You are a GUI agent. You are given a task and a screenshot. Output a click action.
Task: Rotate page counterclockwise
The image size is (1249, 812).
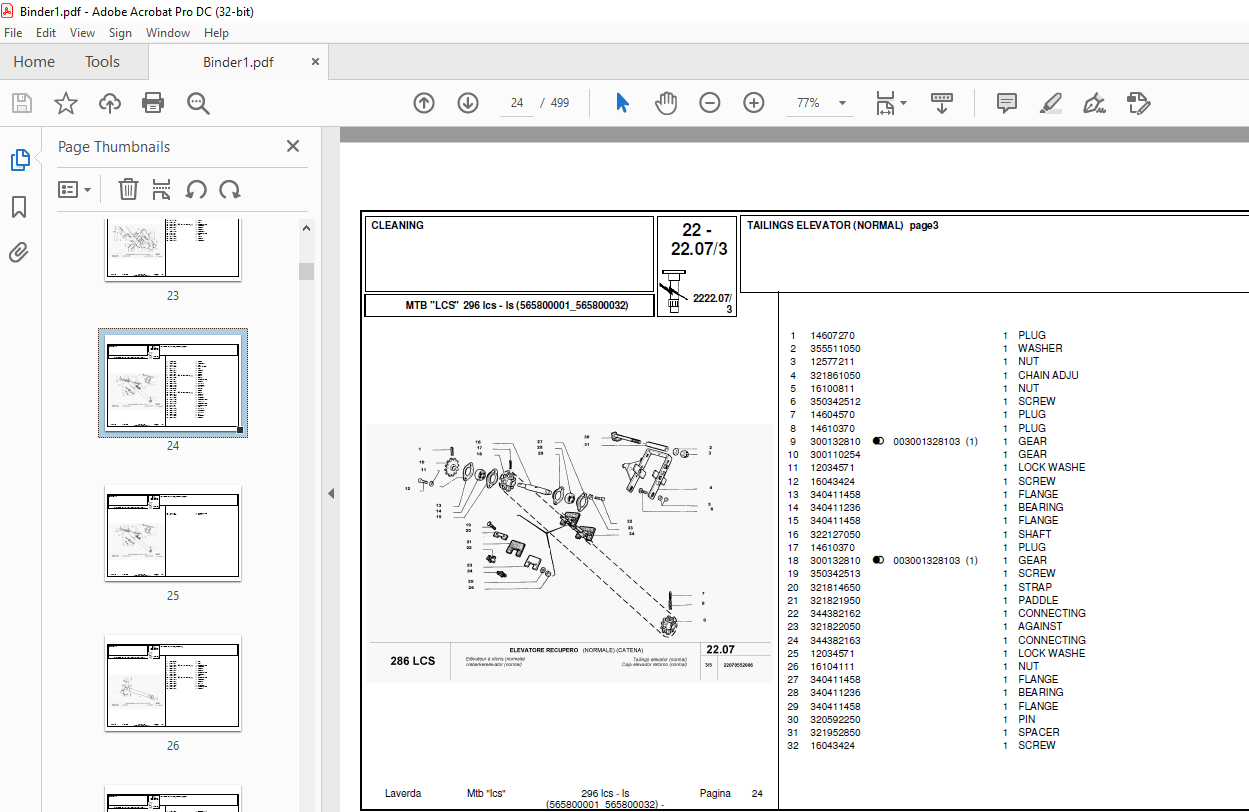tap(196, 189)
